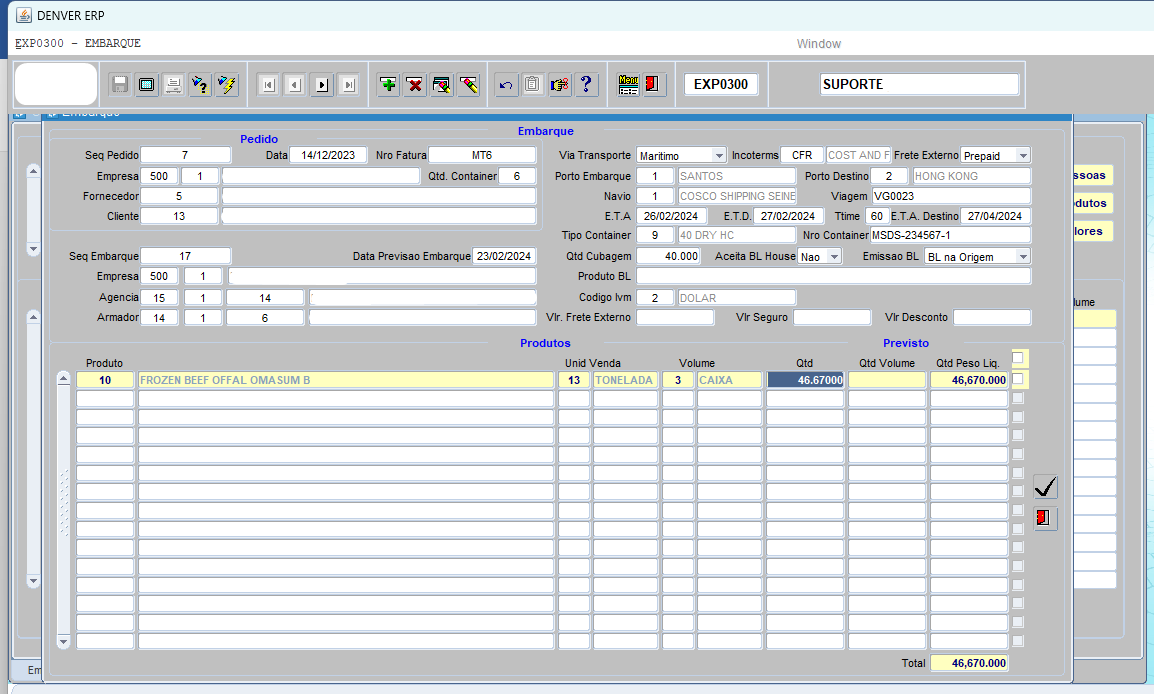
Task: Click the FROZEN BEEF OFFAL OMASUM B text
Action: click(x=225, y=380)
